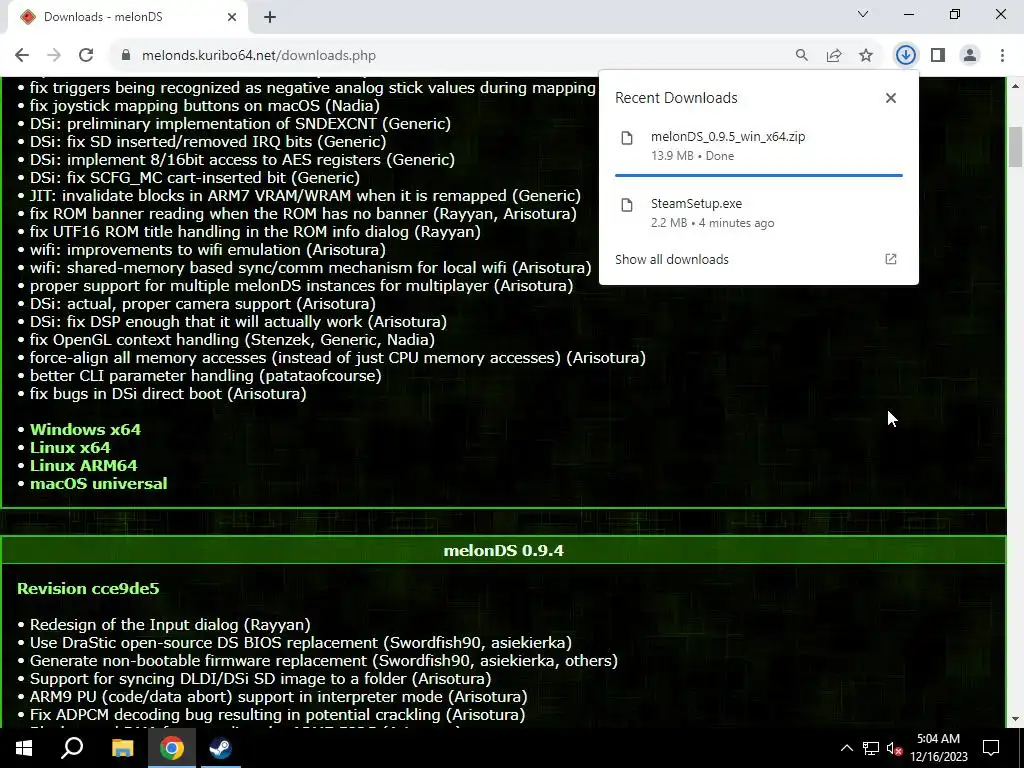Open the Windows Start menu
Viewport: 1024px width, 768px height.
[x=24, y=748]
